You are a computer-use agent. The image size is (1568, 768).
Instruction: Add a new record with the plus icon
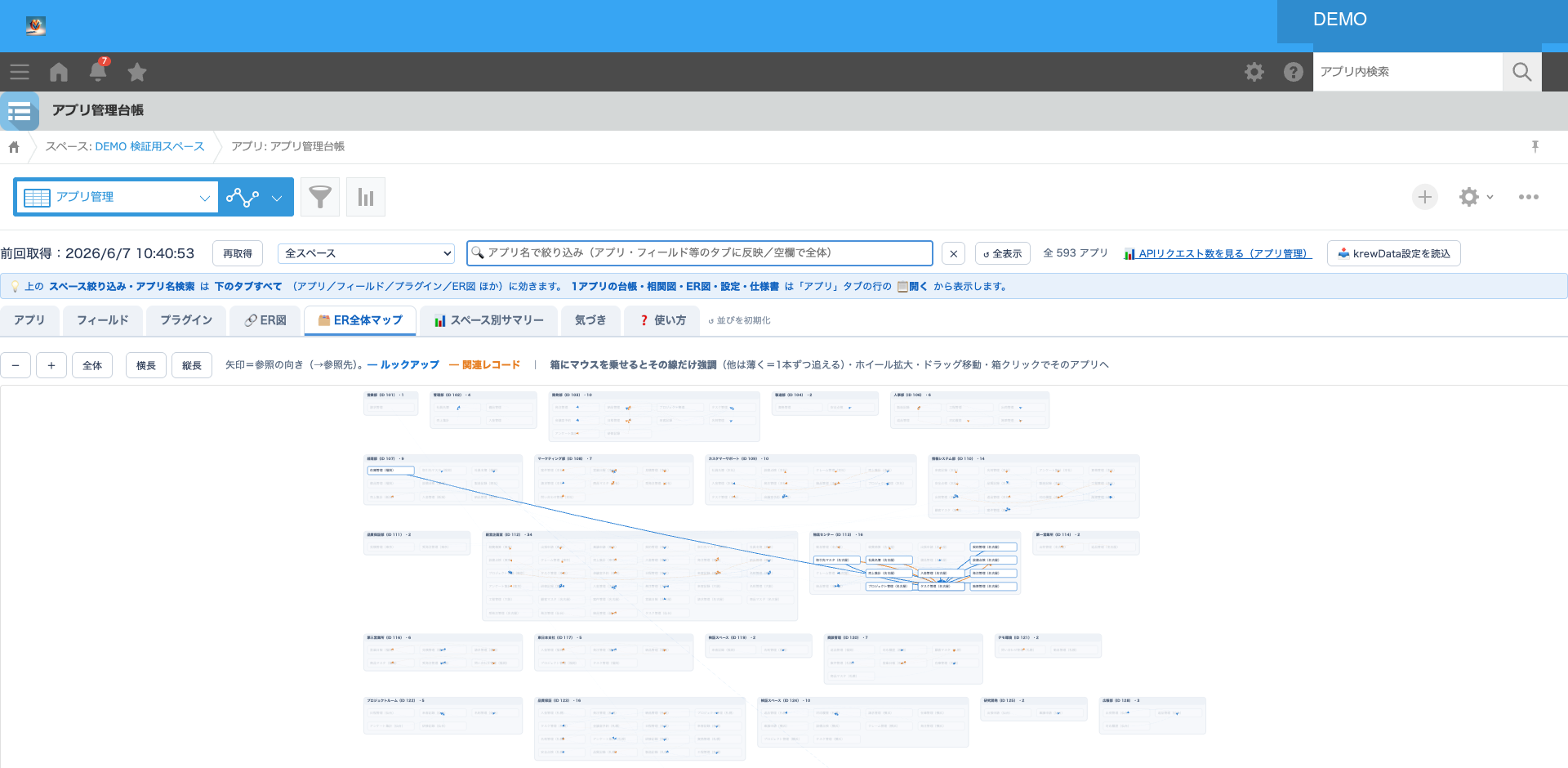tap(1425, 197)
